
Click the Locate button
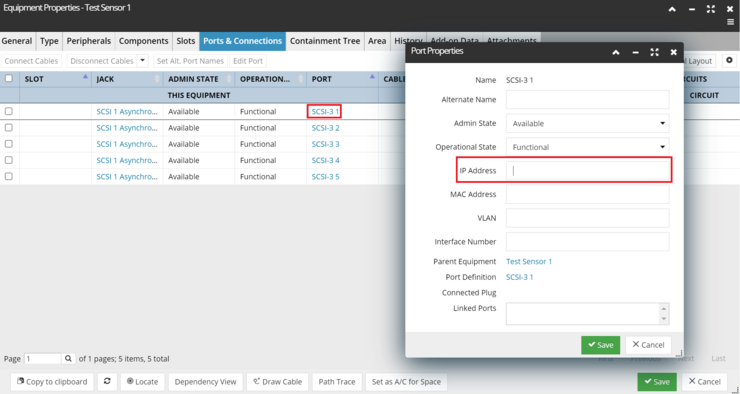[x=142, y=381]
